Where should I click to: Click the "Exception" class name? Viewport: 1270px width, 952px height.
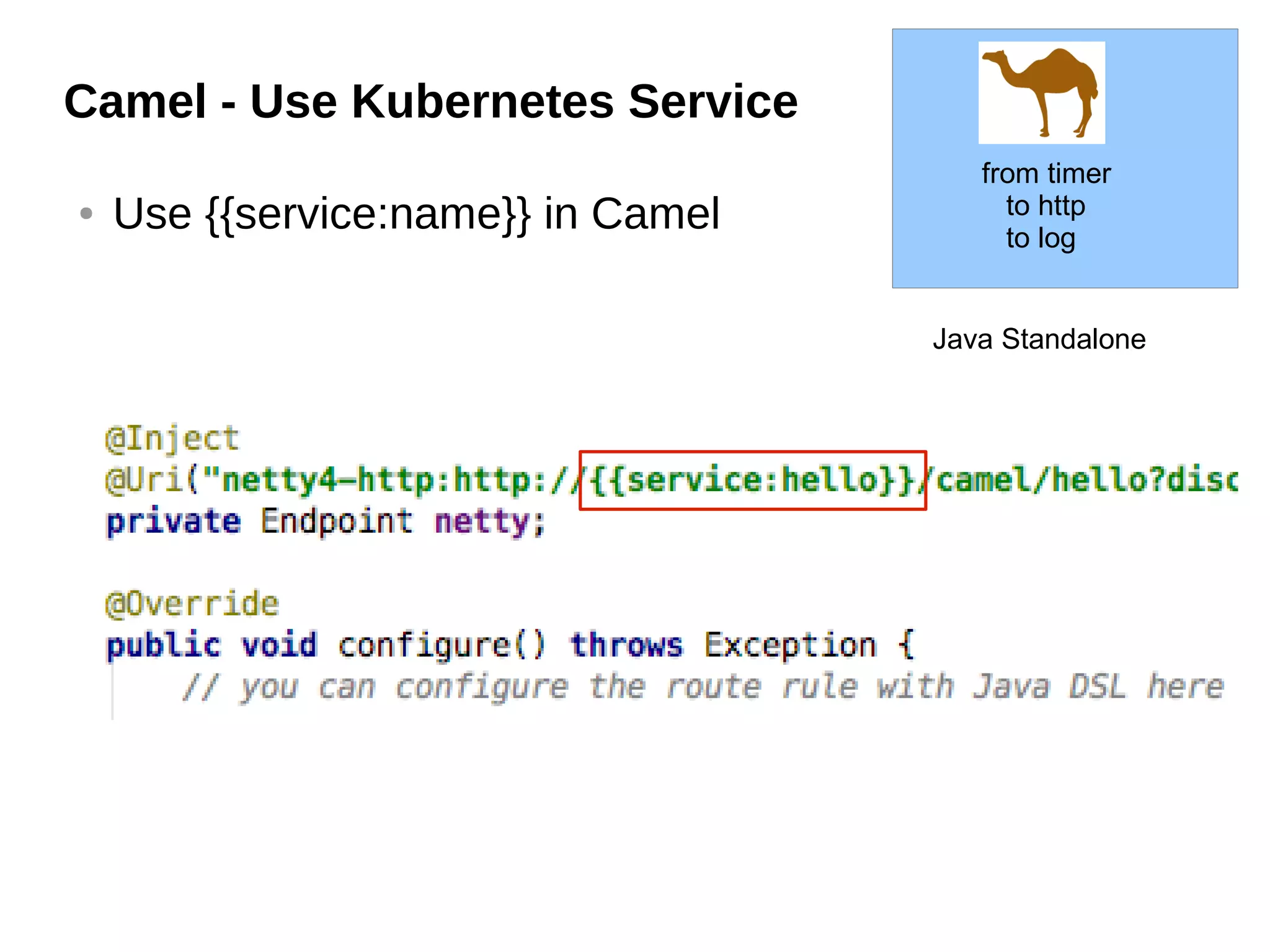tap(790, 646)
